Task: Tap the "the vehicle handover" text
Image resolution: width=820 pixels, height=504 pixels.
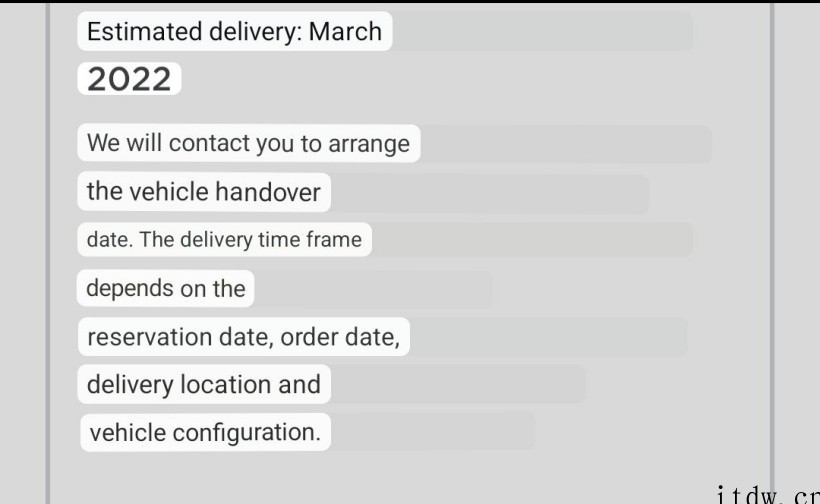Action: point(203,191)
